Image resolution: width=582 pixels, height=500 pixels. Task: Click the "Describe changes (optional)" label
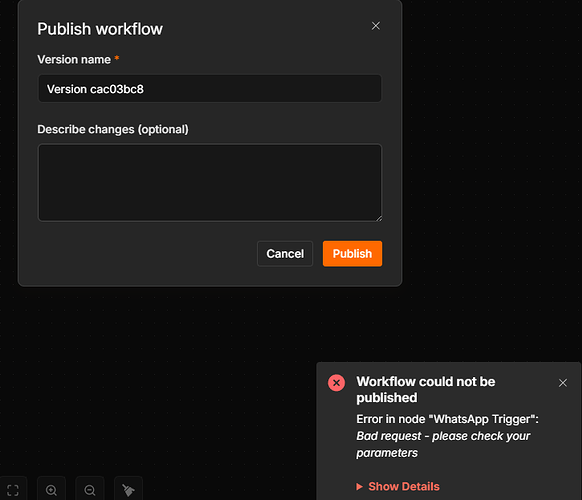click(x=113, y=129)
